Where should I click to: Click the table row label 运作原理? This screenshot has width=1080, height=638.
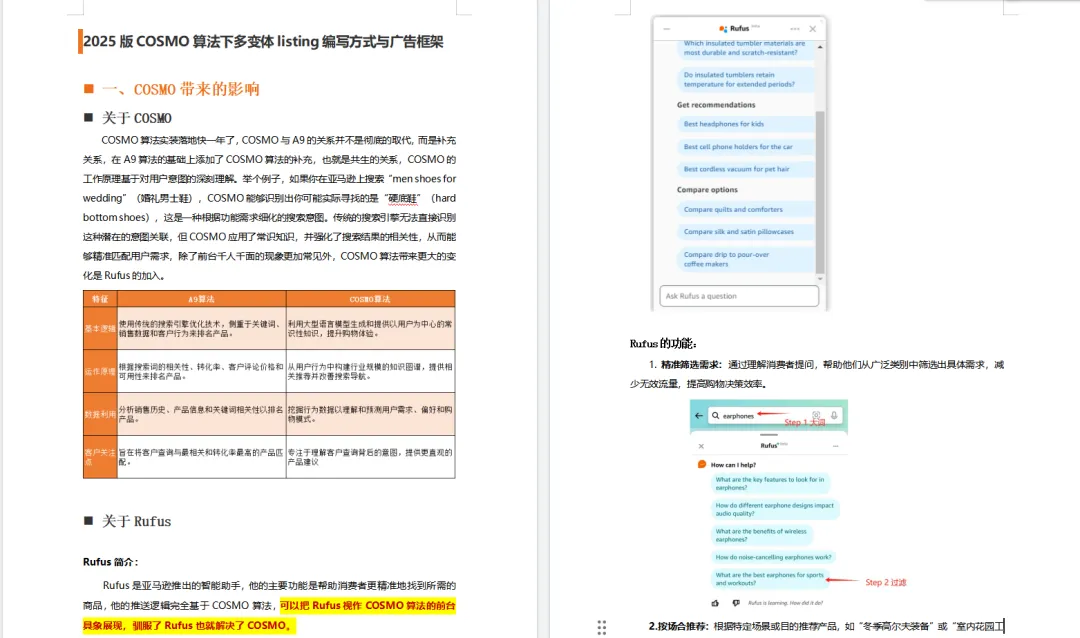click(x=100, y=371)
